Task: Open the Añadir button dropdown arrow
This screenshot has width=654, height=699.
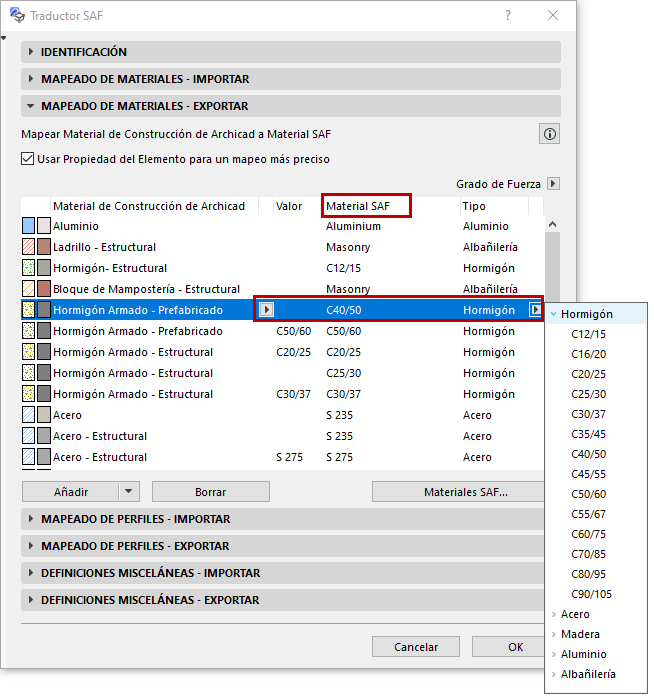Action: [129, 491]
